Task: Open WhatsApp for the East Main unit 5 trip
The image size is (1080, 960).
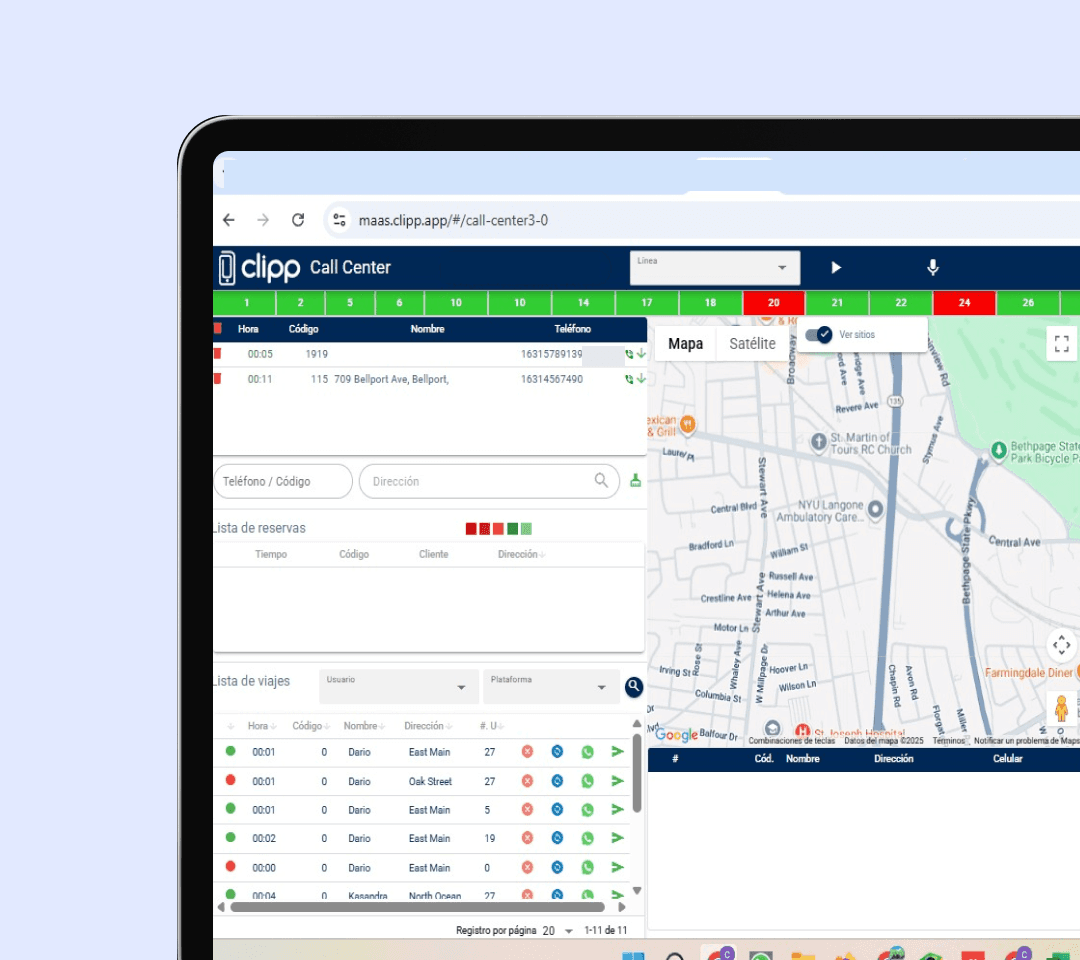Action: [588, 810]
